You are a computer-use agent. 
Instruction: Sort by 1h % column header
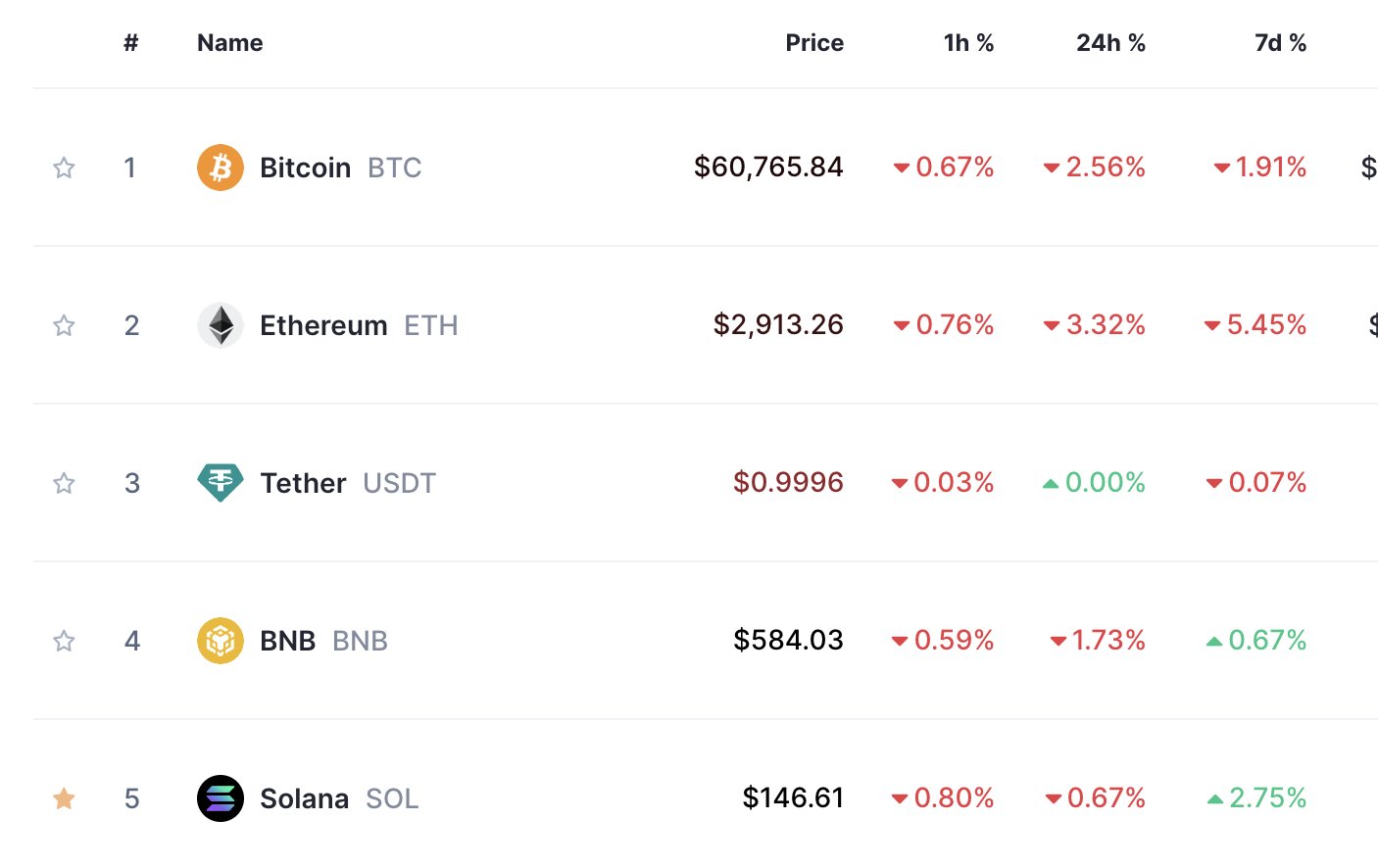click(968, 43)
